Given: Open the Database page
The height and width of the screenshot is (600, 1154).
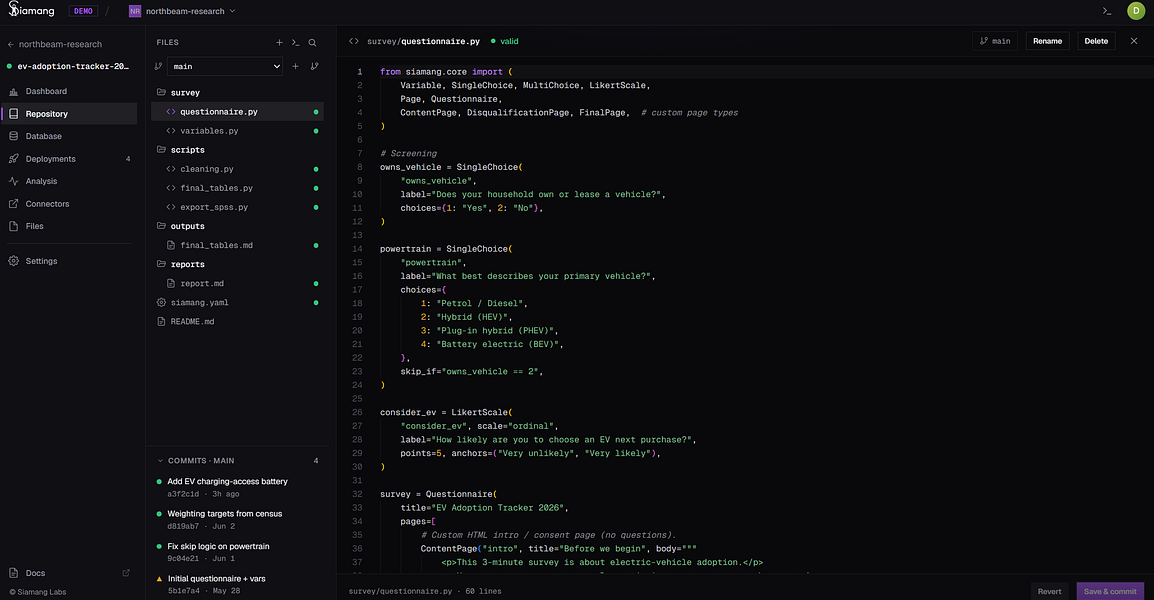Looking at the screenshot, I should pos(68,136).
